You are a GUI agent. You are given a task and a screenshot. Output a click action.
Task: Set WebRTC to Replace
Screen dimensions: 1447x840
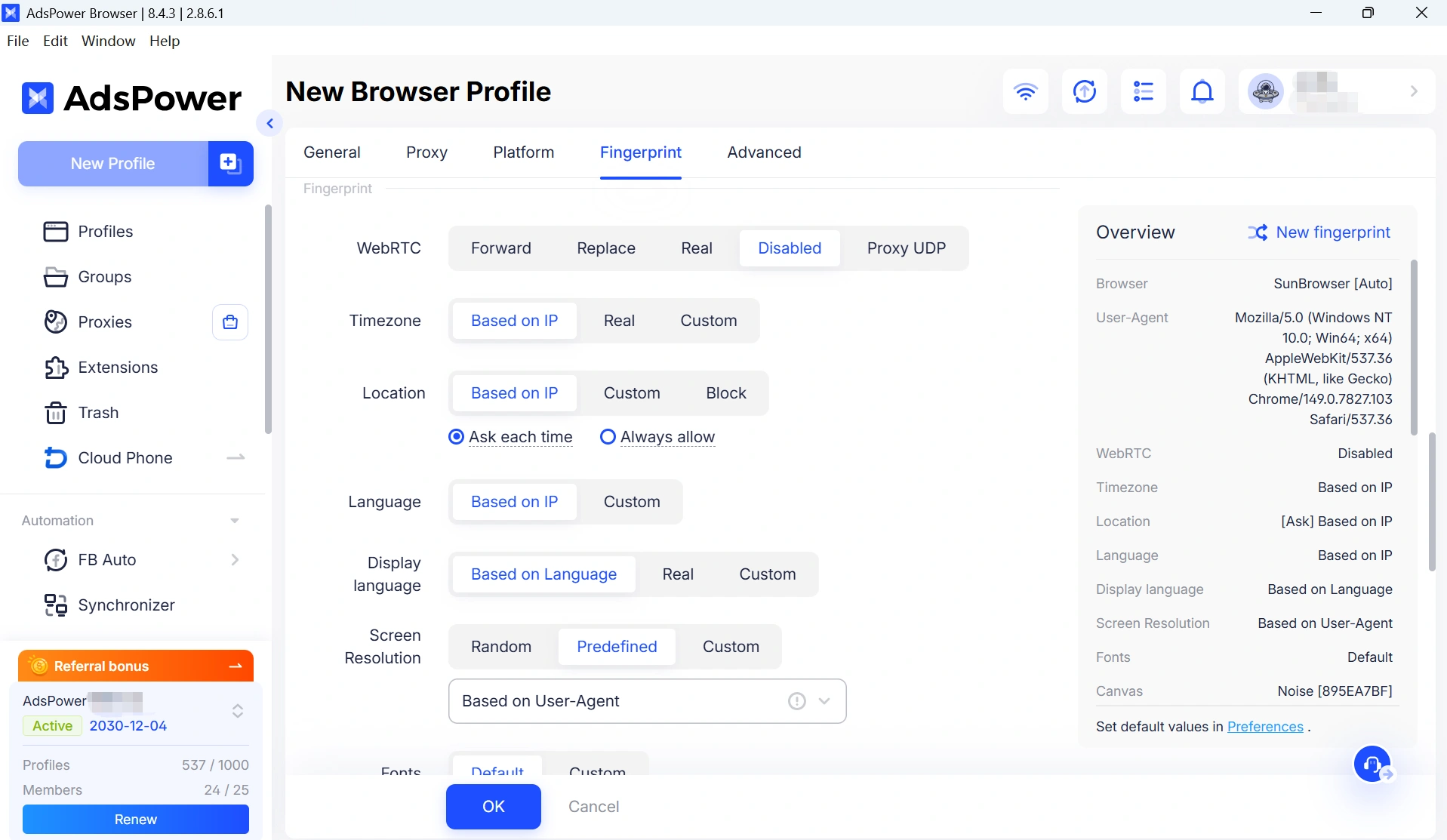tap(605, 248)
